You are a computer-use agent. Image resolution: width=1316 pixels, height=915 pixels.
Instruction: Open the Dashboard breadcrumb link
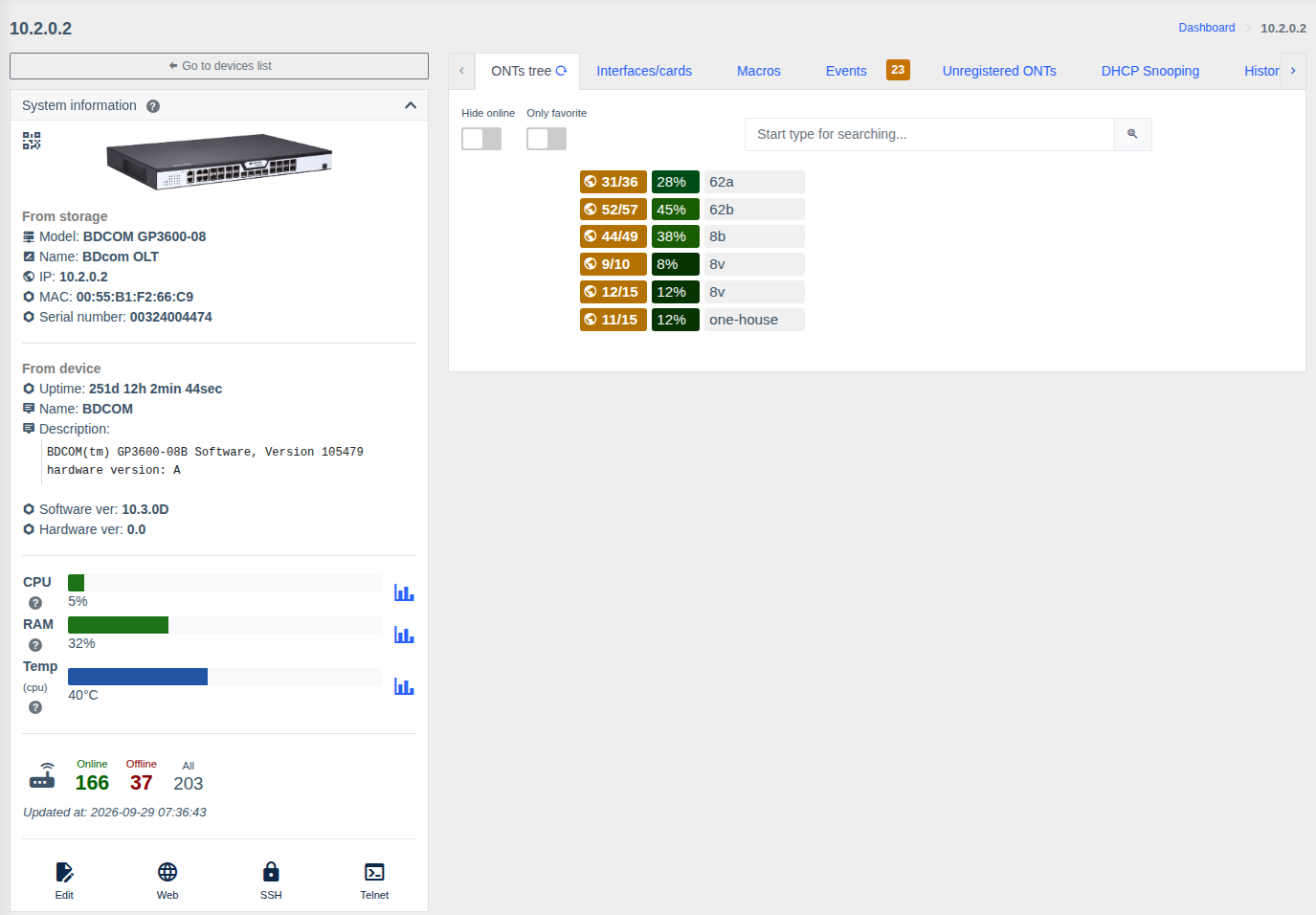[x=1206, y=28]
